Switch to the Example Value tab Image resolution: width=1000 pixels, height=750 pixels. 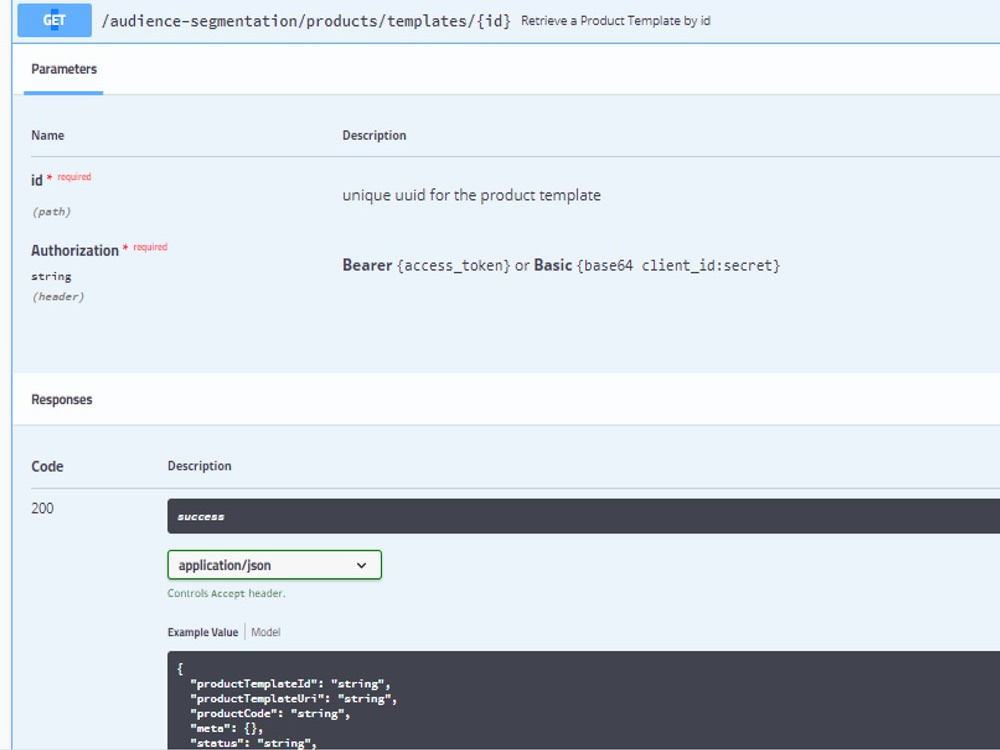pyautogui.click(x=203, y=632)
